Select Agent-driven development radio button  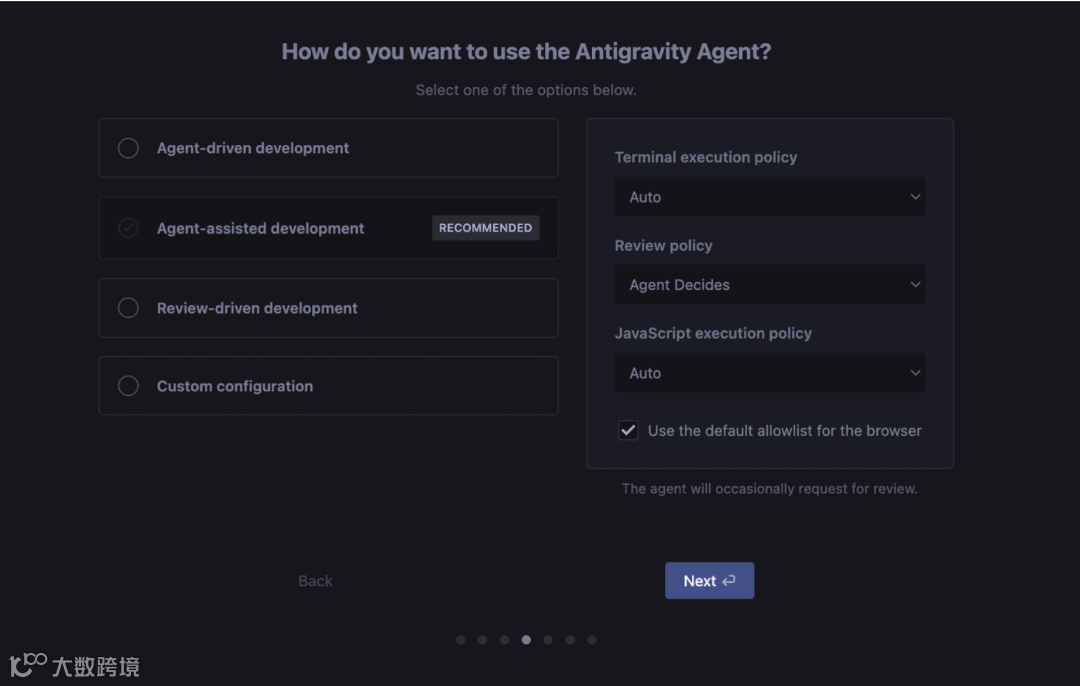128,148
